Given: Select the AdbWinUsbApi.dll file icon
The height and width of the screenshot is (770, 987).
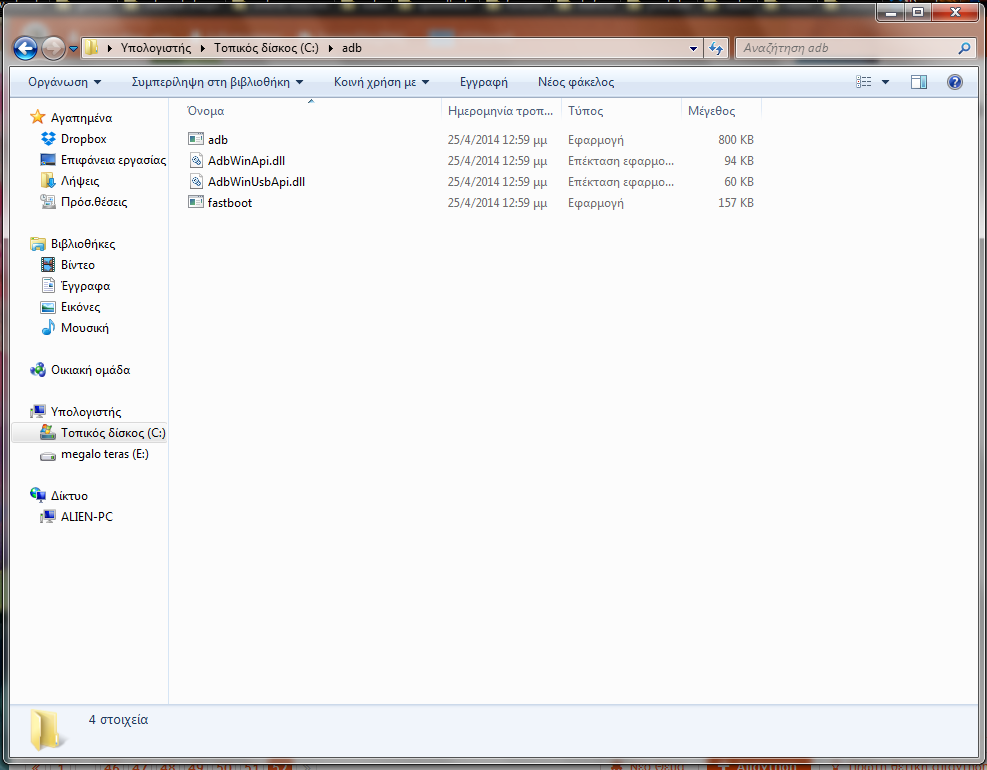Looking at the screenshot, I should pos(196,181).
